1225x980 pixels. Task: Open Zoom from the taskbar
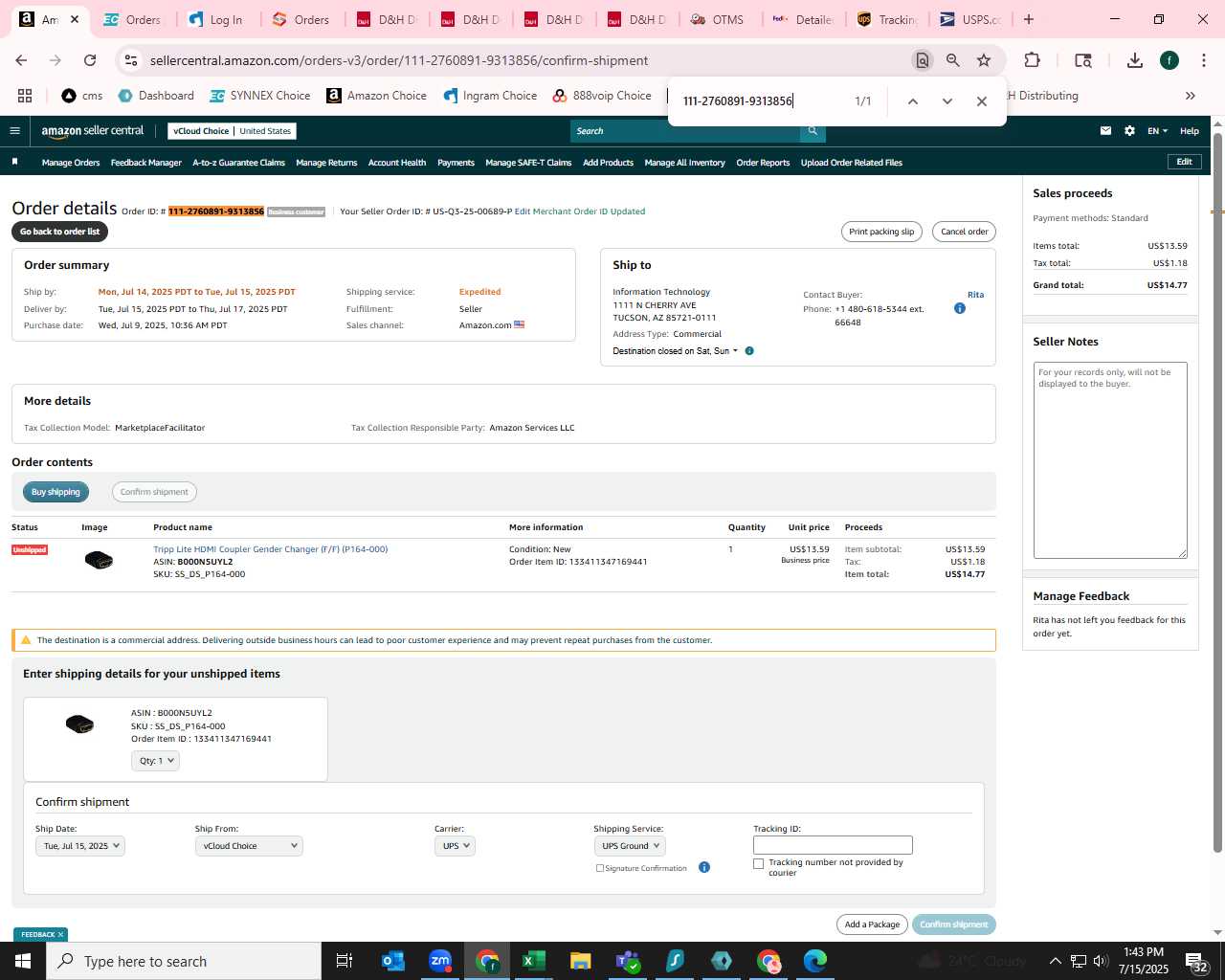click(x=440, y=961)
